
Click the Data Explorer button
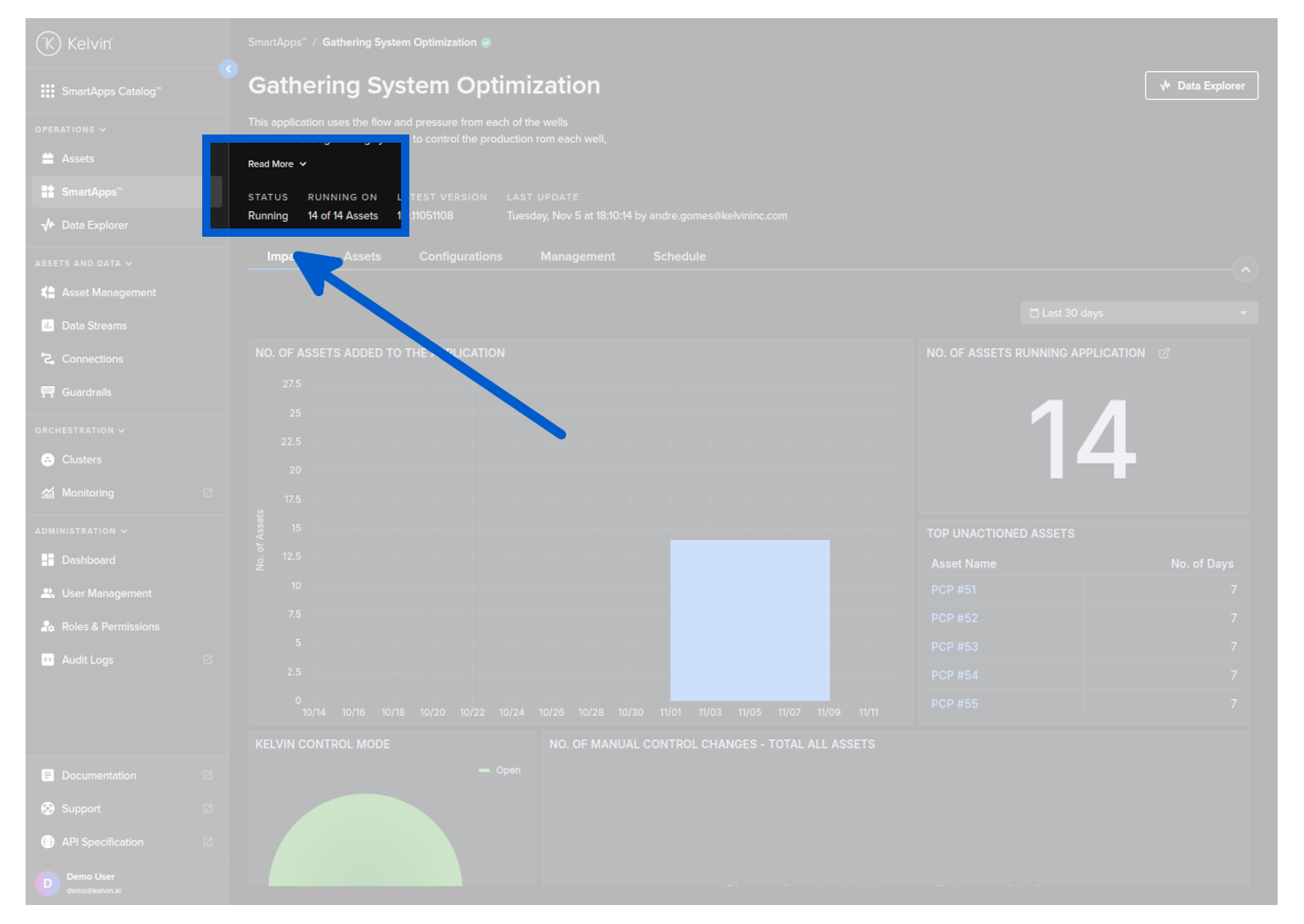tap(1201, 86)
